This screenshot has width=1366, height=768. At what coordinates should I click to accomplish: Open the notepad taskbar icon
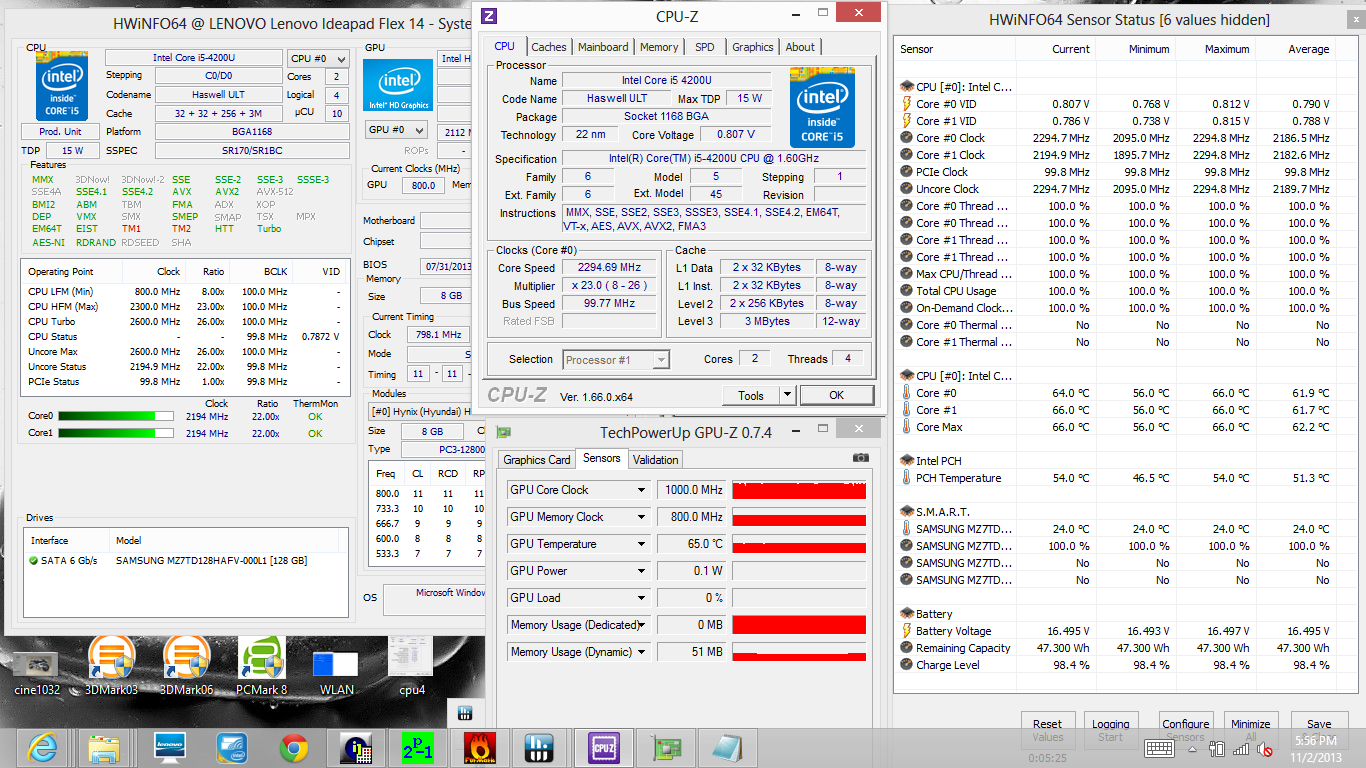[727, 747]
